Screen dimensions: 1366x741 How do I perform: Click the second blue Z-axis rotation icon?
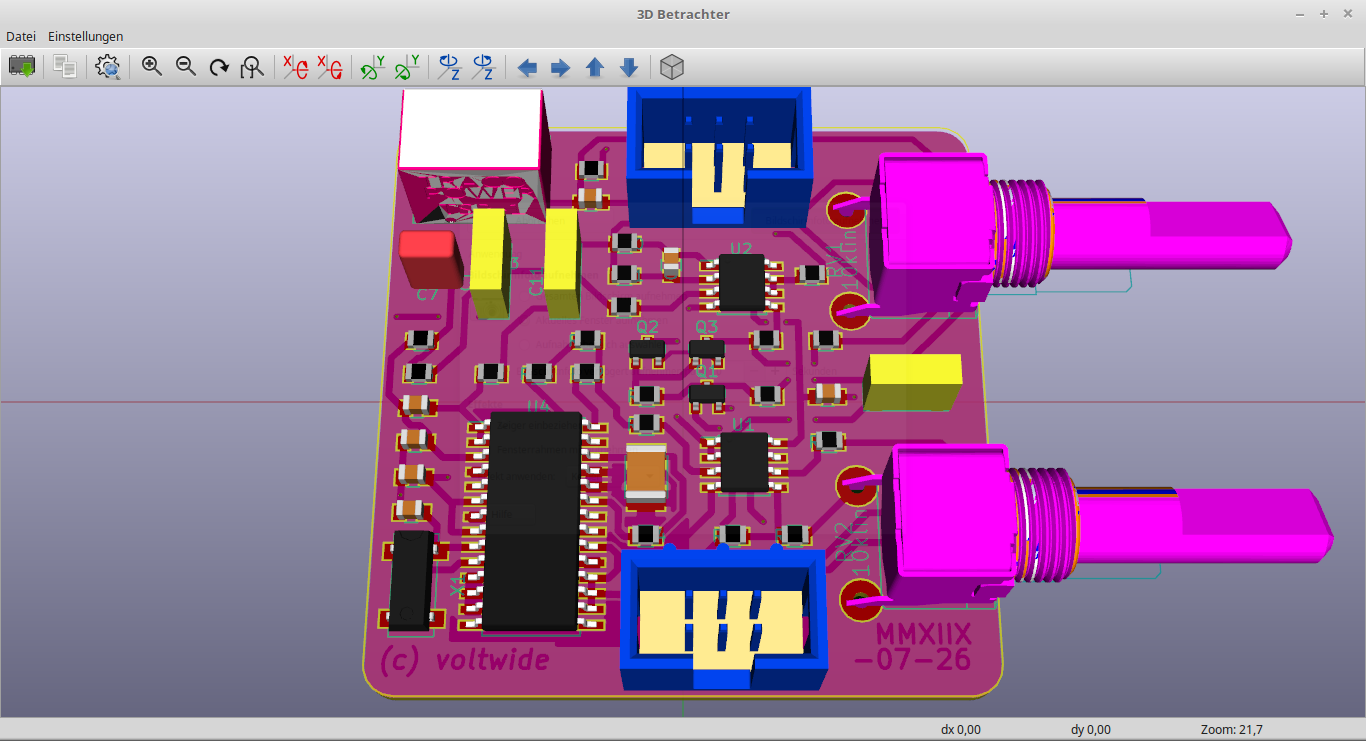point(483,67)
